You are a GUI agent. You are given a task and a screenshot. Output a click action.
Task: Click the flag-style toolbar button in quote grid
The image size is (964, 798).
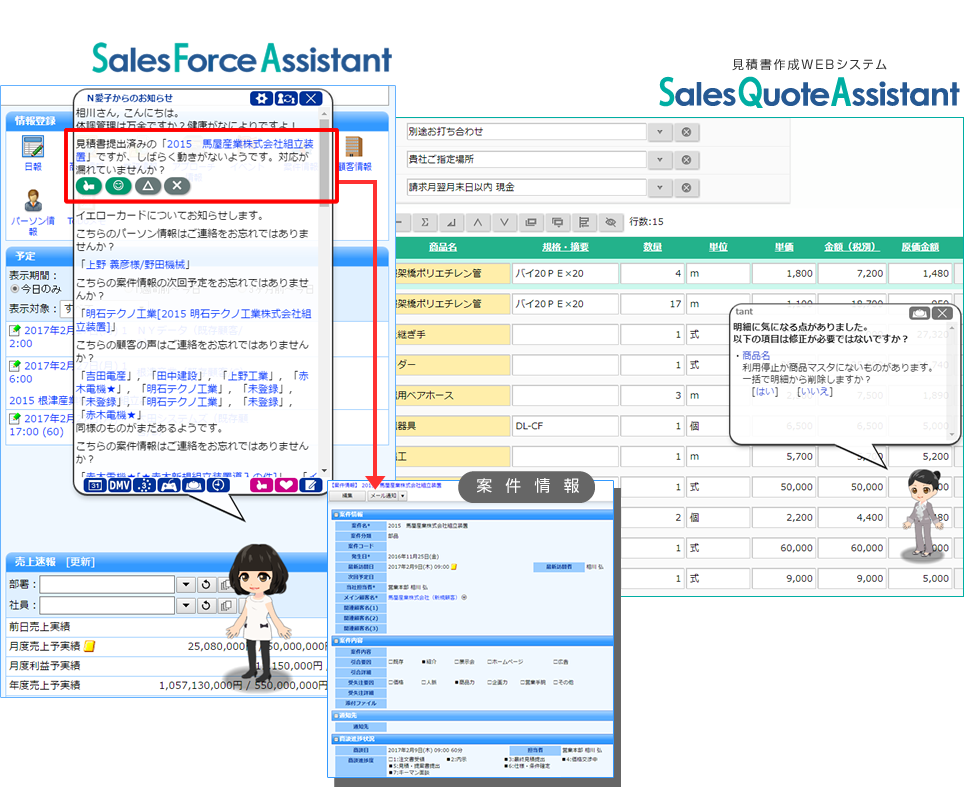pyautogui.click(x=584, y=222)
